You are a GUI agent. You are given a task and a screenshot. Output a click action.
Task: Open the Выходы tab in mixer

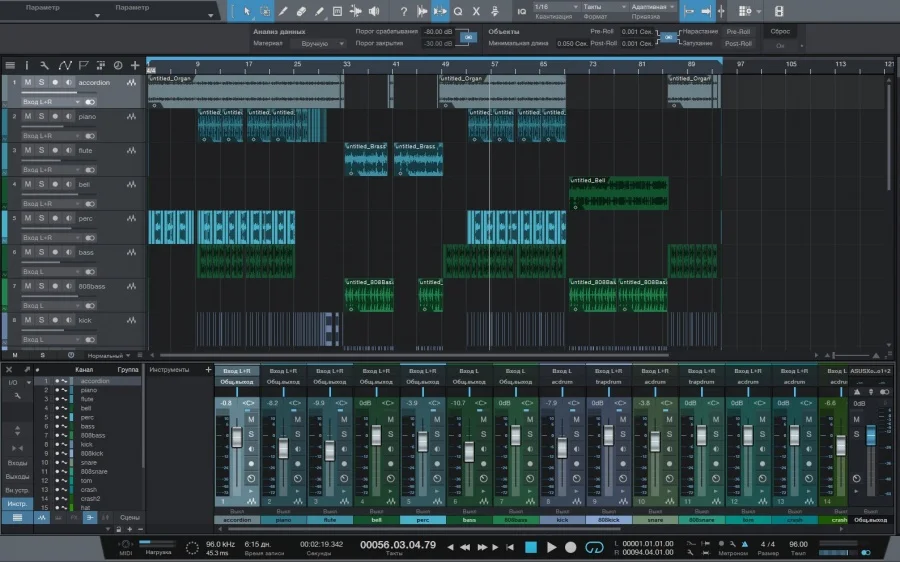(17, 477)
